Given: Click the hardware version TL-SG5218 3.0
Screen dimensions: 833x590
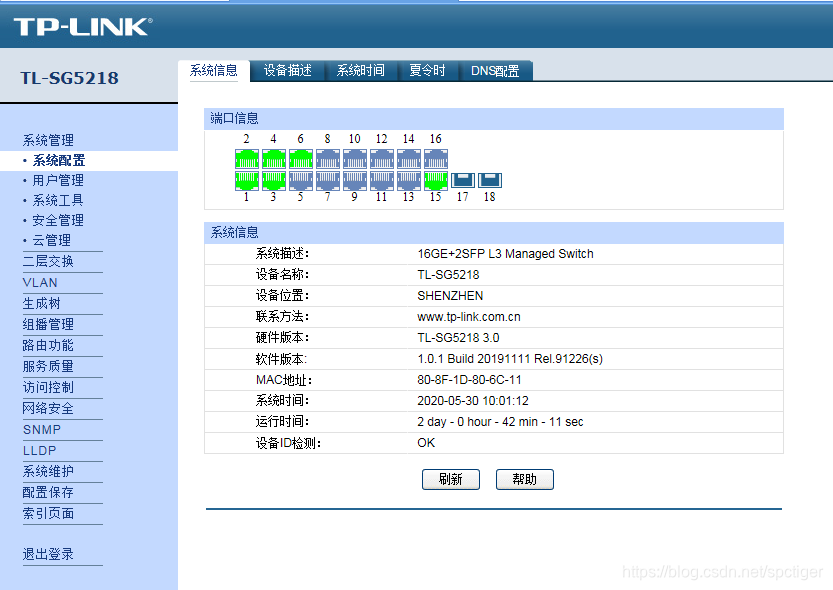Looking at the screenshot, I should point(458,338).
